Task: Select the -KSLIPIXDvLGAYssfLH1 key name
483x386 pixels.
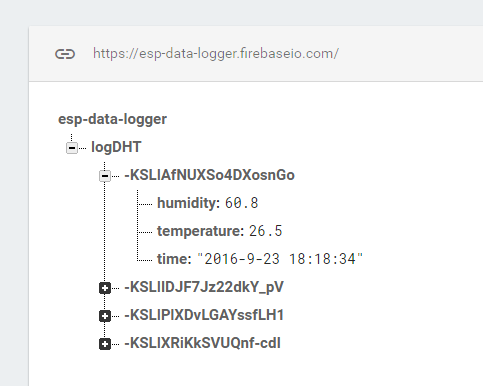Action: tap(204, 315)
